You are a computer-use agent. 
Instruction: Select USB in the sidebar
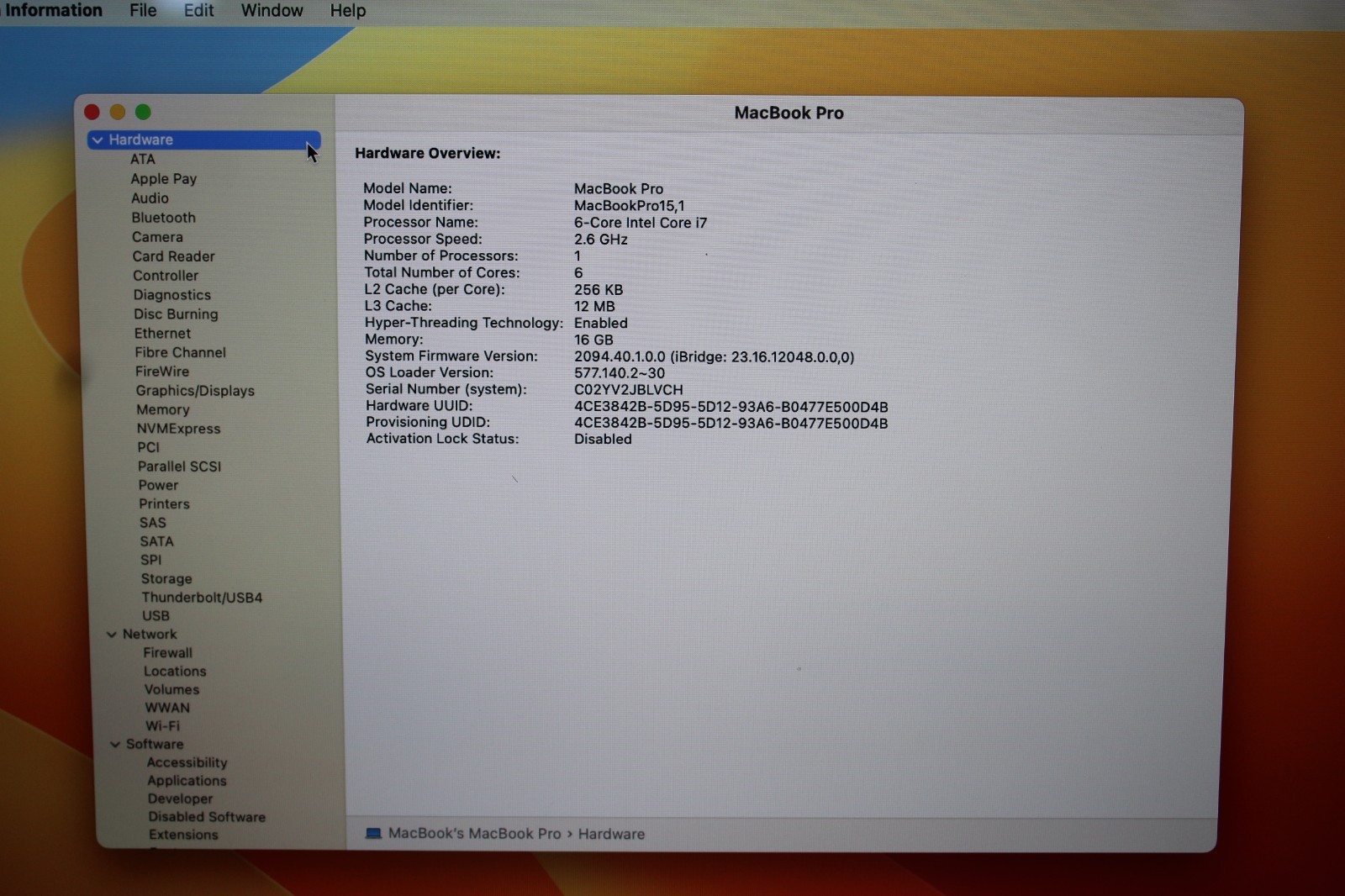point(156,616)
